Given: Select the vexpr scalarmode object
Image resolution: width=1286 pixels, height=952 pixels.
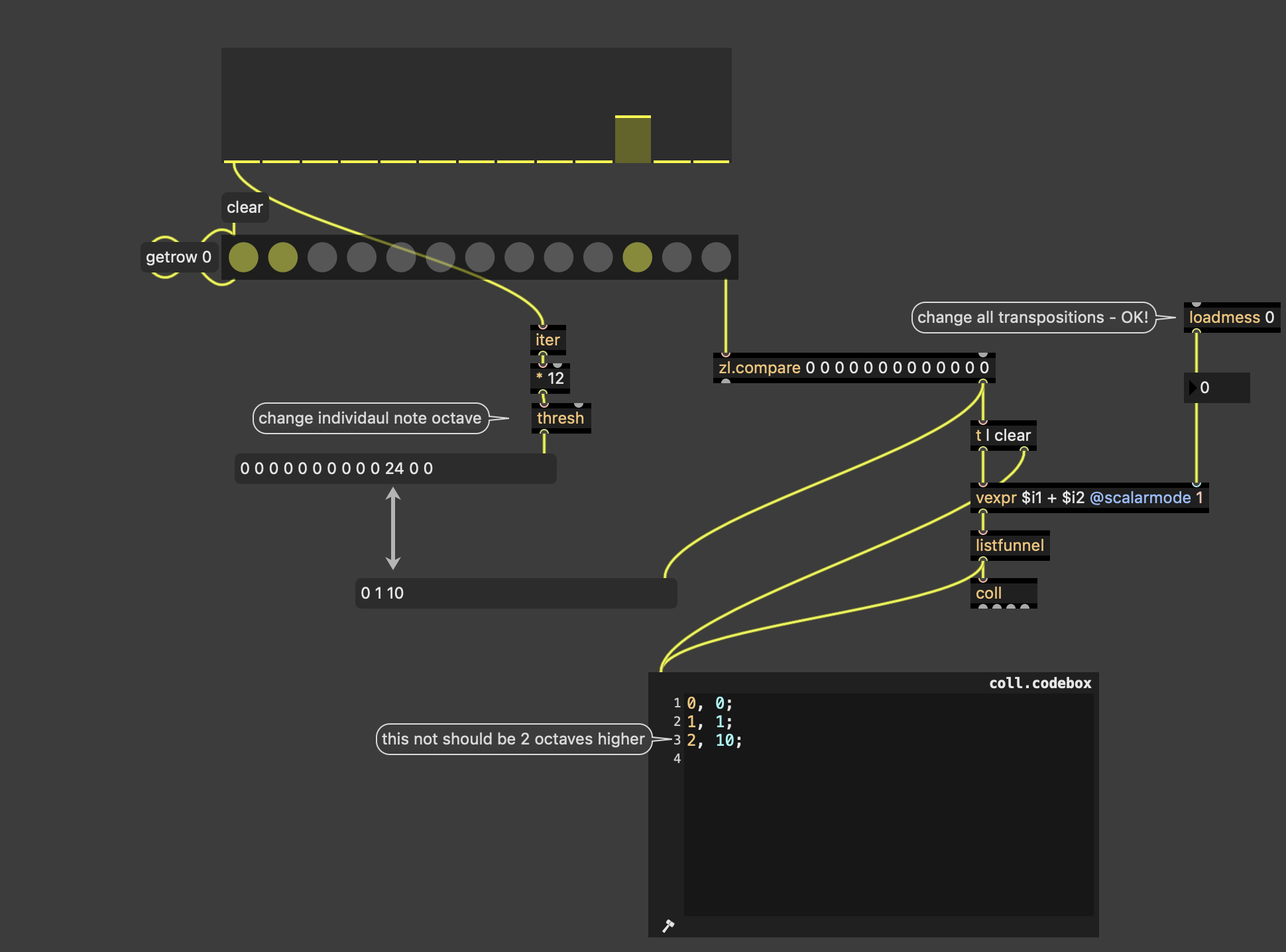Looking at the screenshot, I should (x=1089, y=498).
